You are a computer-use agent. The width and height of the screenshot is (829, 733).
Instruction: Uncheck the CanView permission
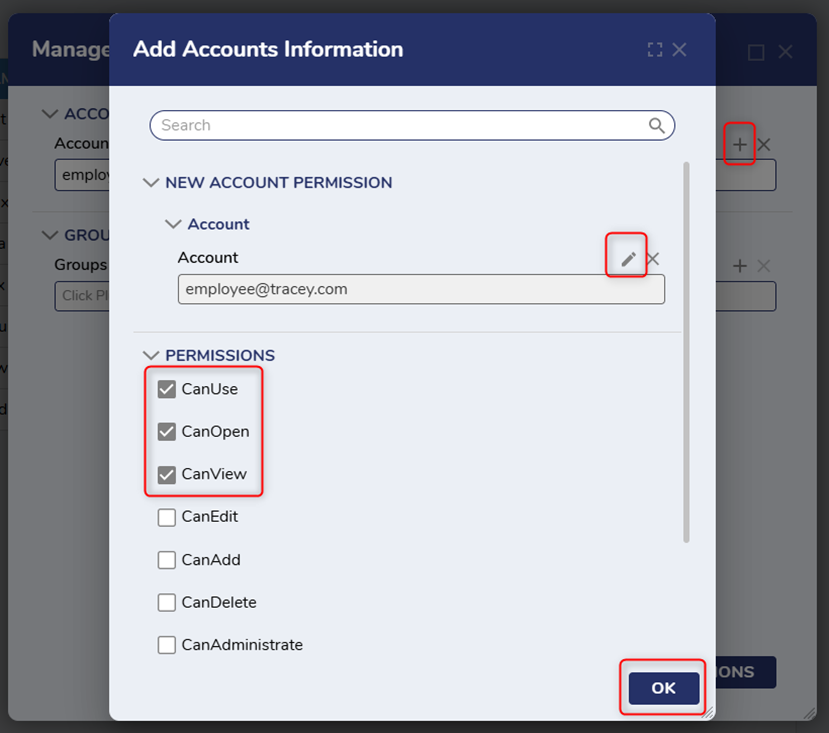pyautogui.click(x=167, y=474)
